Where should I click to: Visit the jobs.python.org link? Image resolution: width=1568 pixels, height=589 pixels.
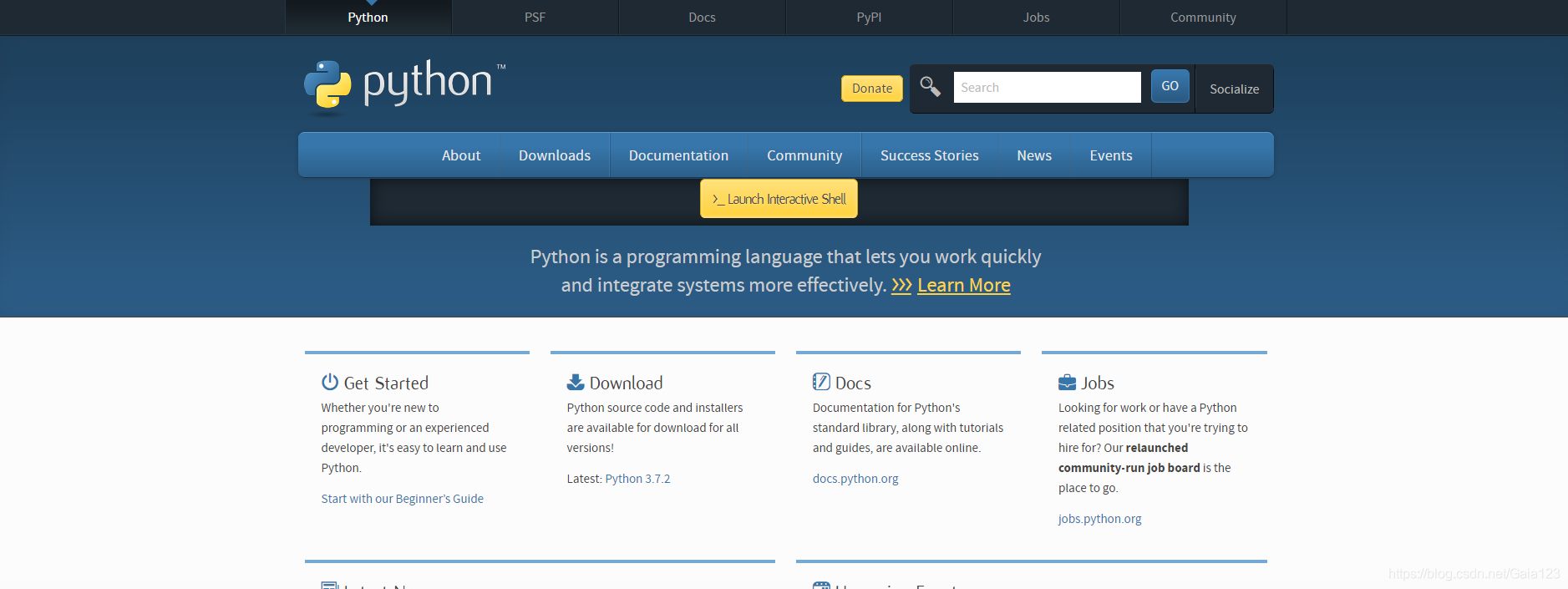(1099, 519)
